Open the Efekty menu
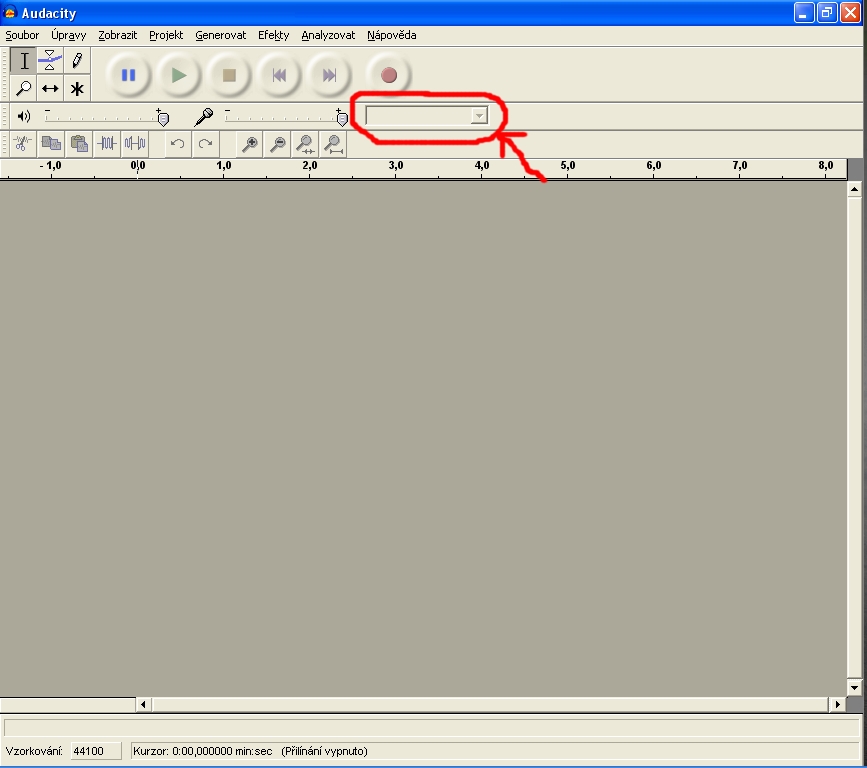The image size is (867, 768). point(274,35)
